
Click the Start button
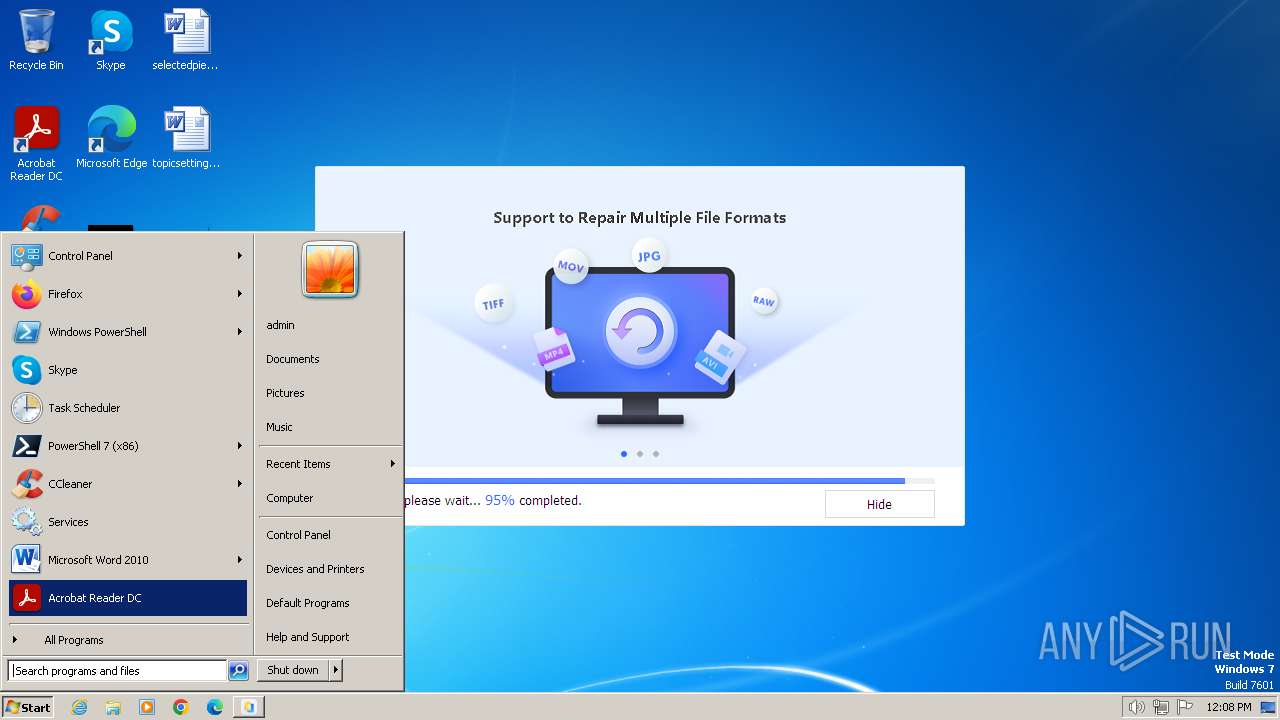[x=28, y=707]
